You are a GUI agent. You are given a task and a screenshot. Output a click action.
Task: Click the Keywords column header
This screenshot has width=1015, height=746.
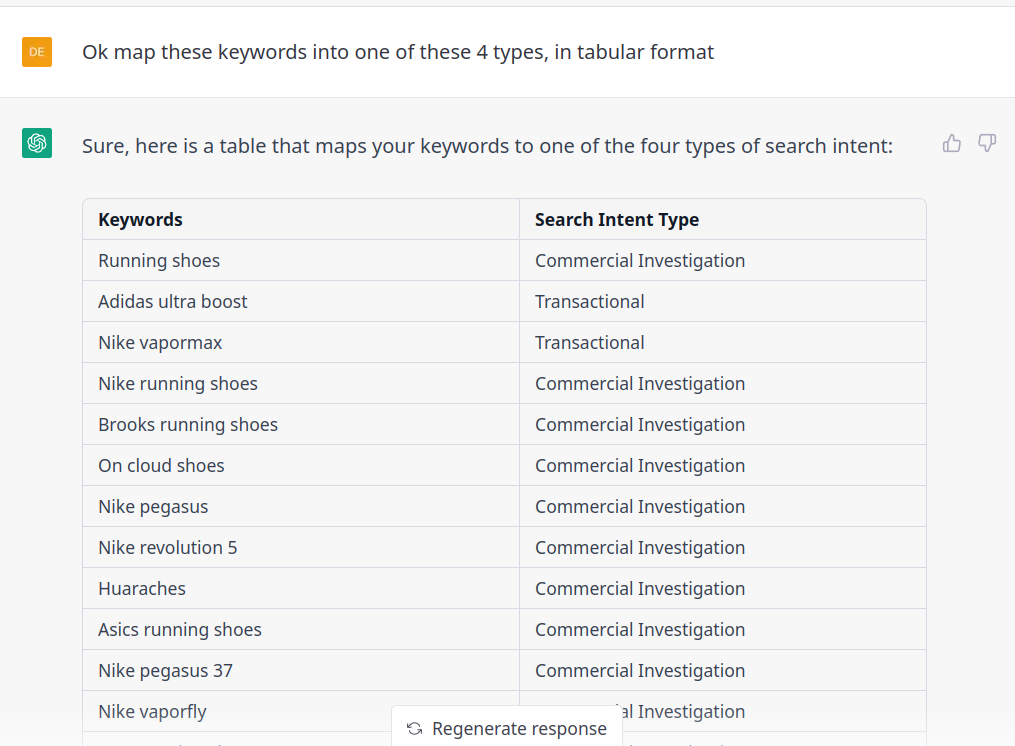click(x=140, y=220)
